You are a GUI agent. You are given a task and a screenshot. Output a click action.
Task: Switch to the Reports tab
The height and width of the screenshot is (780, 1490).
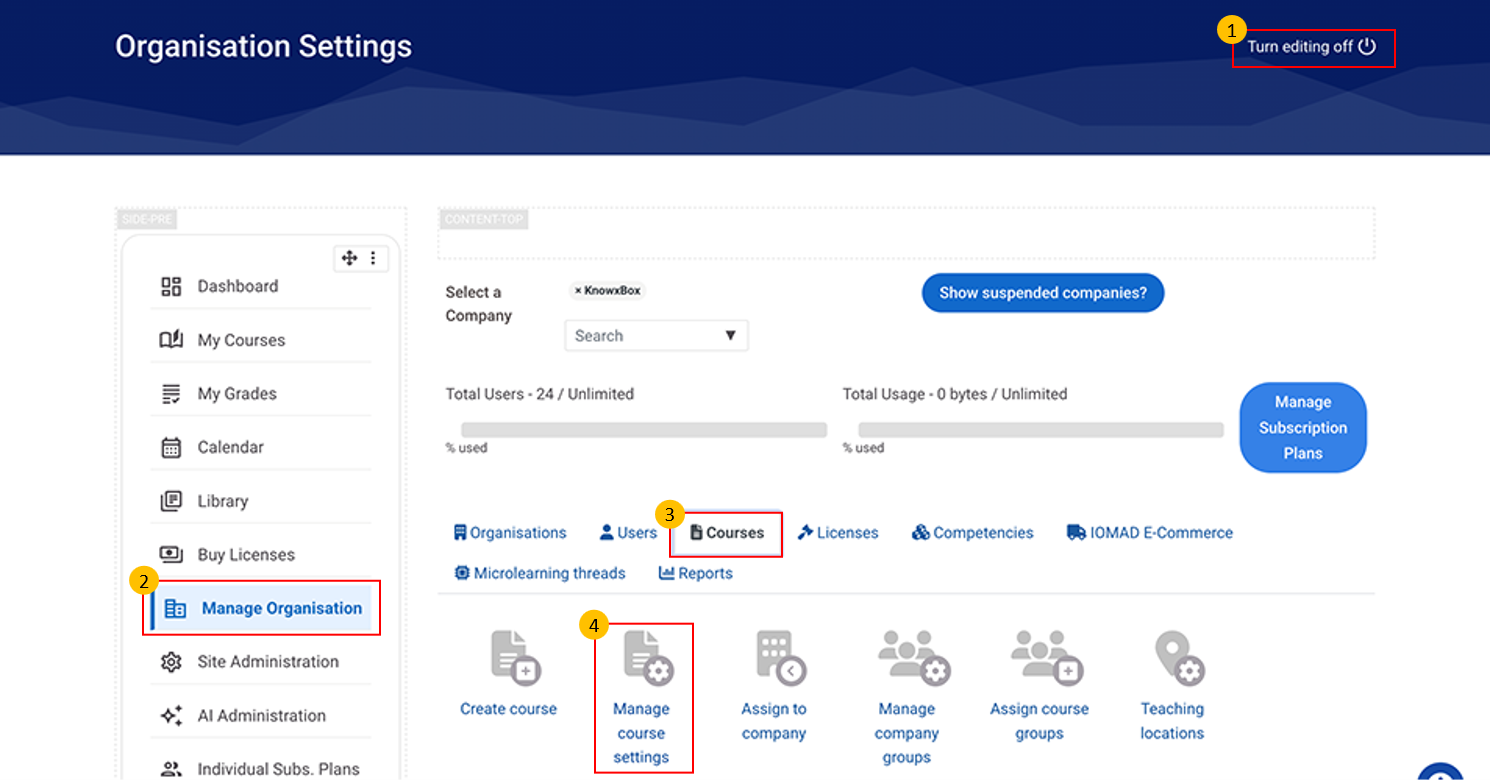click(696, 573)
